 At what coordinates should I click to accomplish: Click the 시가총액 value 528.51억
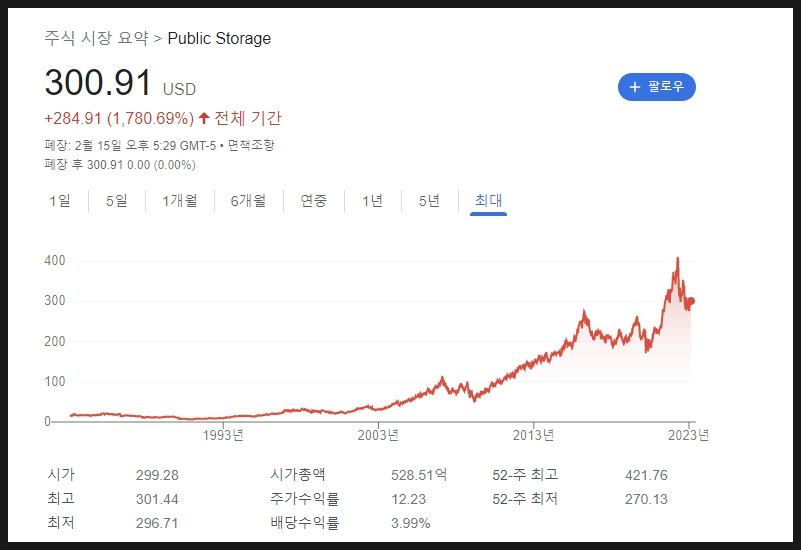[419, 475]
